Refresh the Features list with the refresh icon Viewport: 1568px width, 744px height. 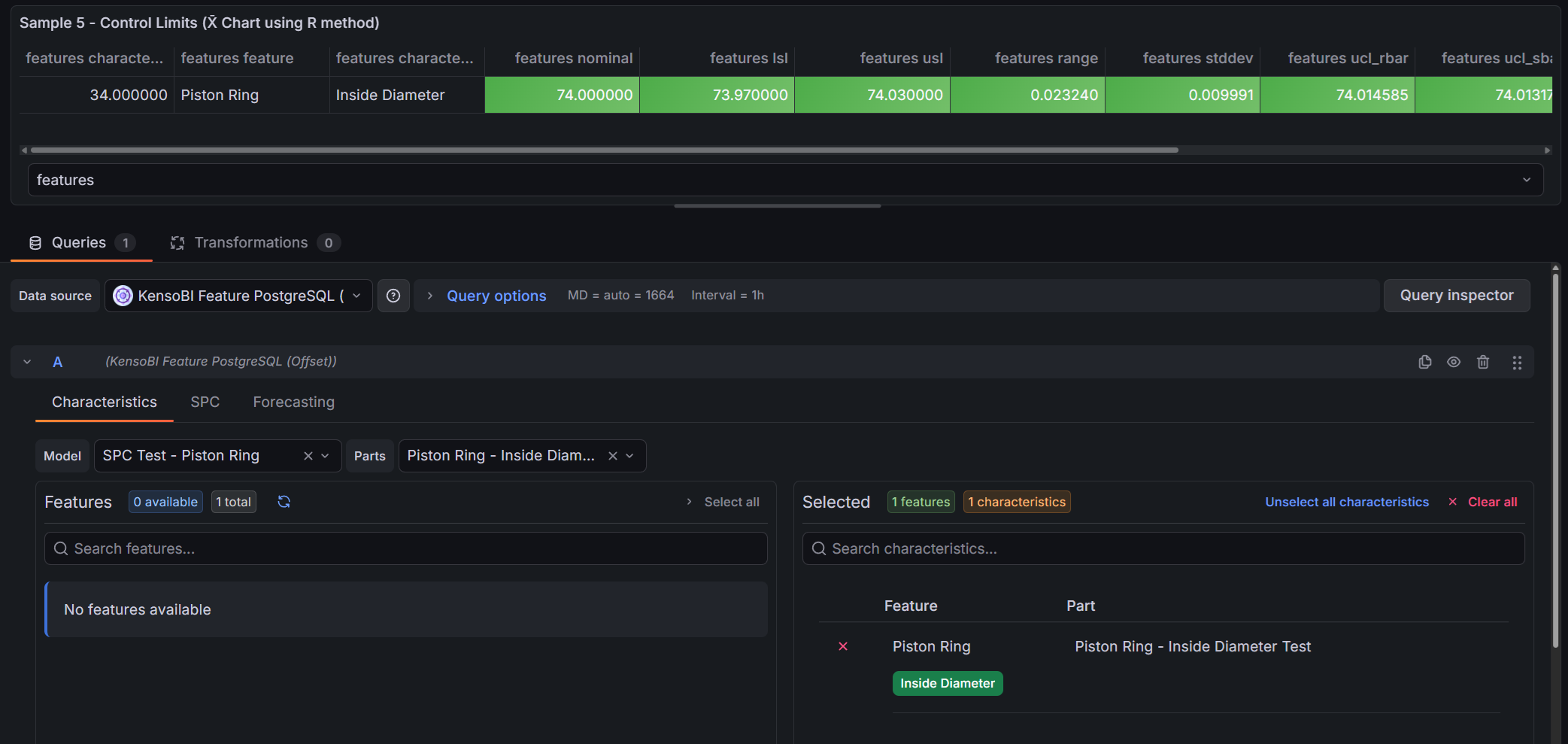coord(284,501)
